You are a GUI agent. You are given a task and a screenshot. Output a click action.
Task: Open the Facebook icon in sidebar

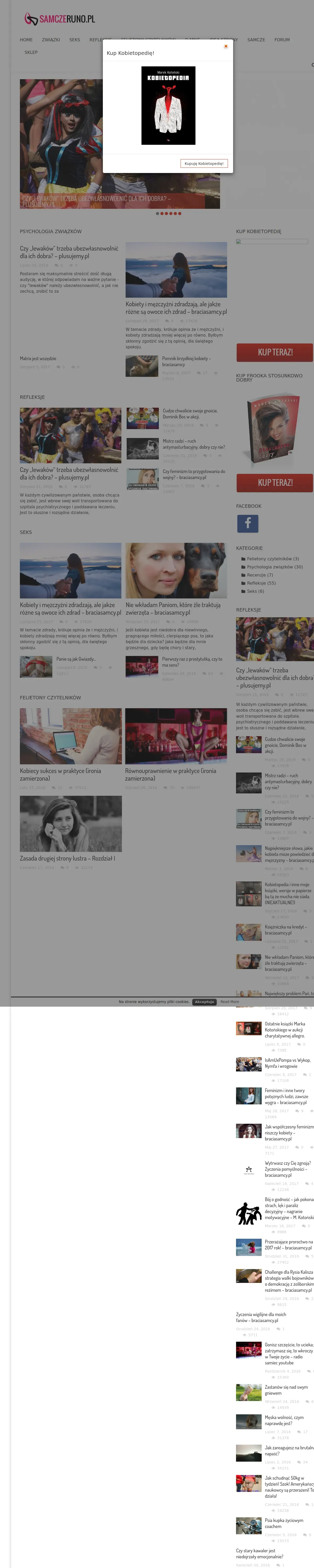(x=248, y=523)
